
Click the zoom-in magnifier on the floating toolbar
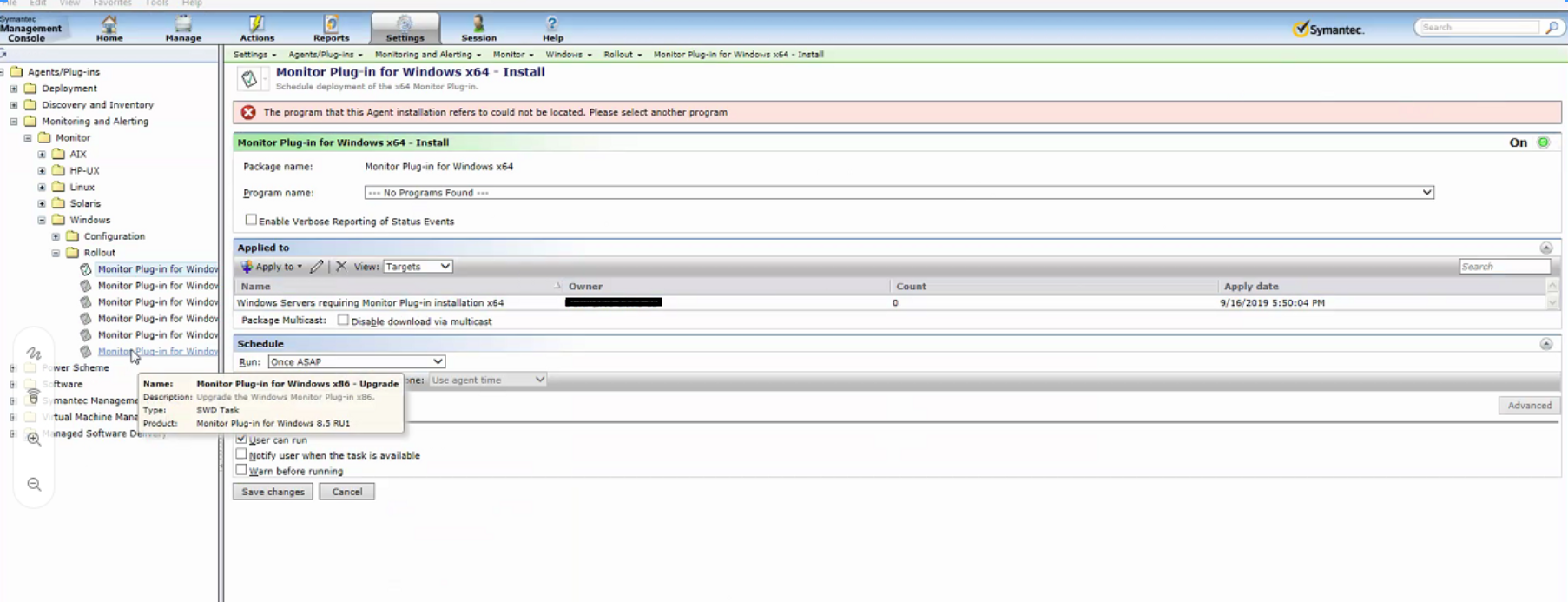pos(34,439)
